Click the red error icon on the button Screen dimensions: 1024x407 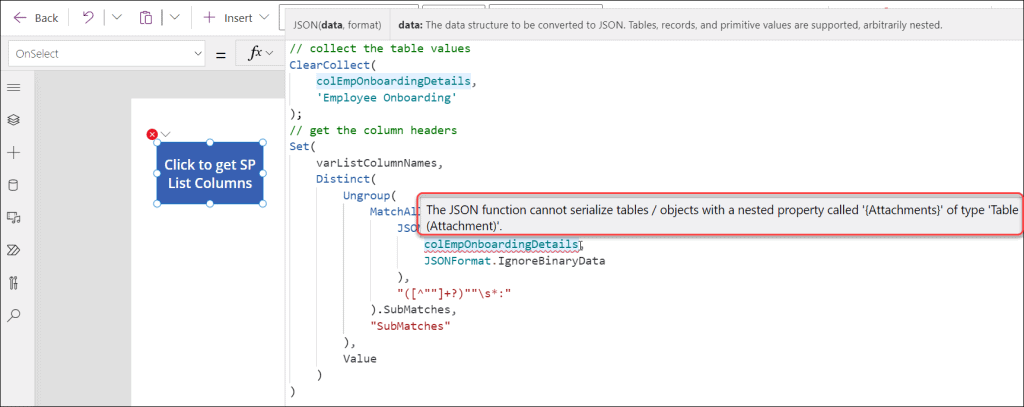click(x=152, y=135)
